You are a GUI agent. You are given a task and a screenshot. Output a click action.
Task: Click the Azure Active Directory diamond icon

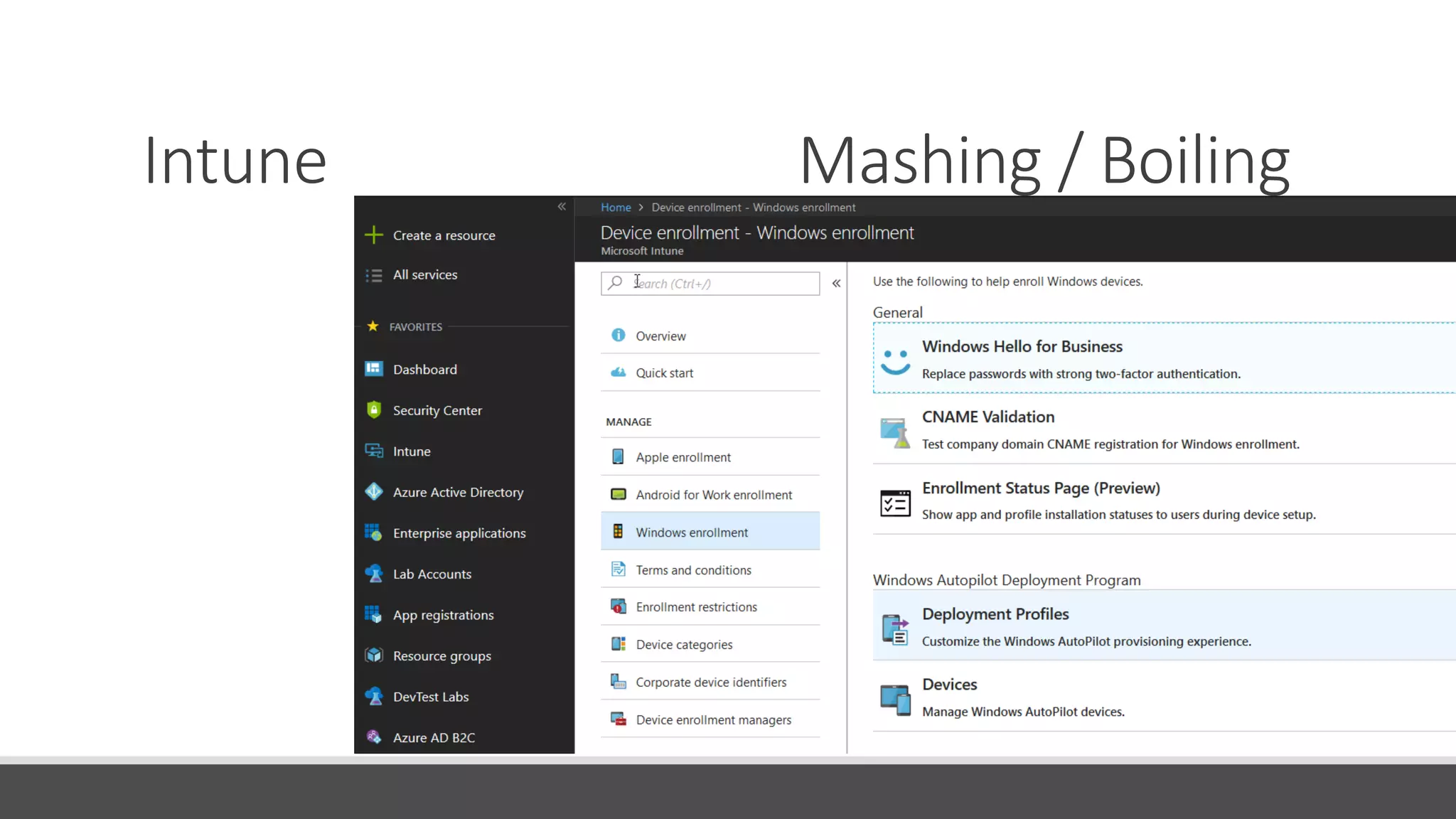click(374, 491)
